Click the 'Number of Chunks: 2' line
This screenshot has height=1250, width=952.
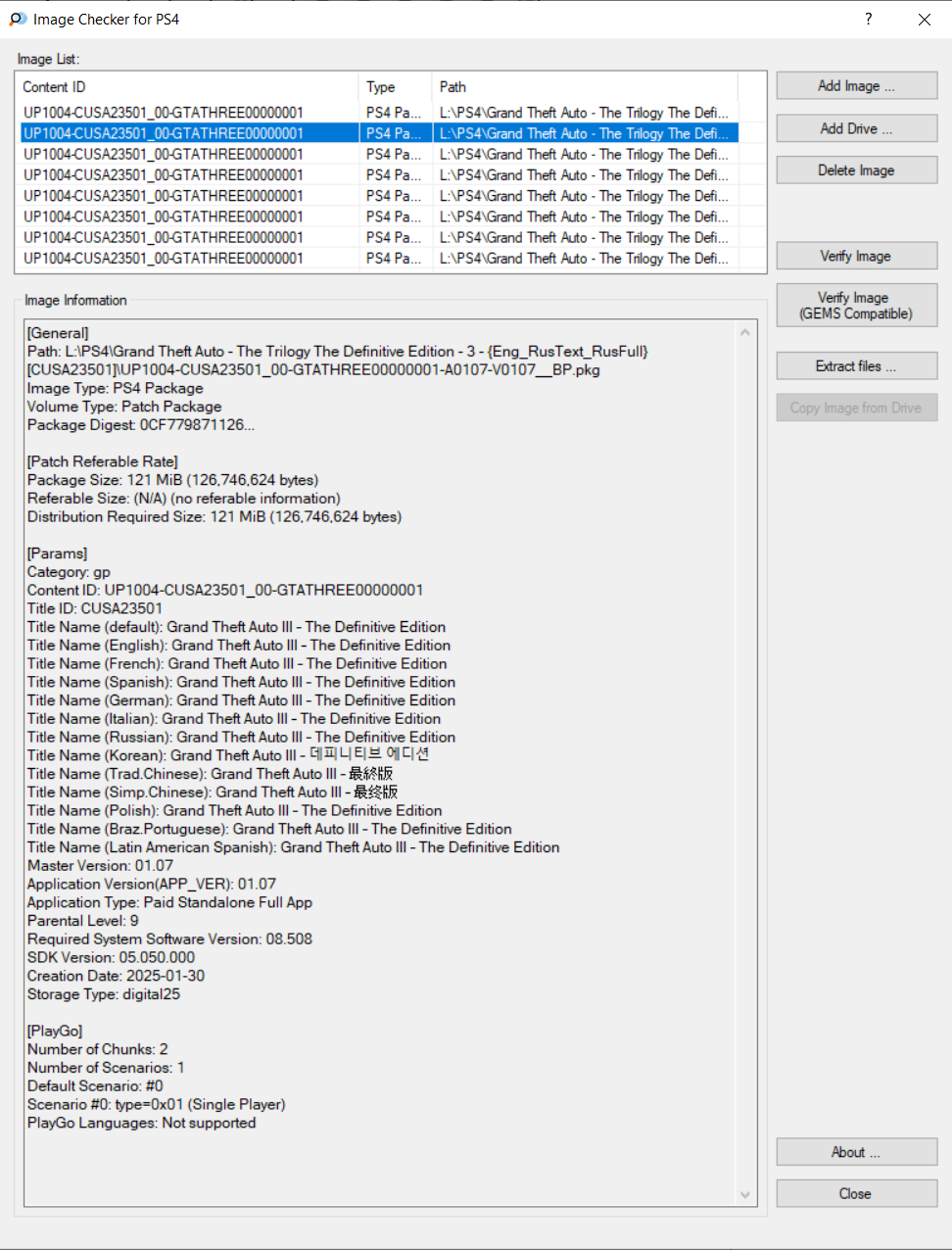98,1049
